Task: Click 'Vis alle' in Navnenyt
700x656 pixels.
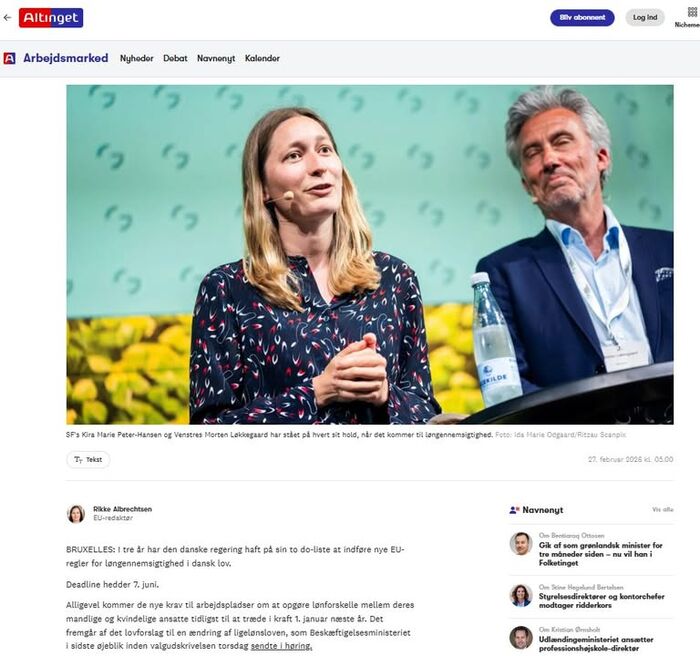Action: click(x=662, y=510)
